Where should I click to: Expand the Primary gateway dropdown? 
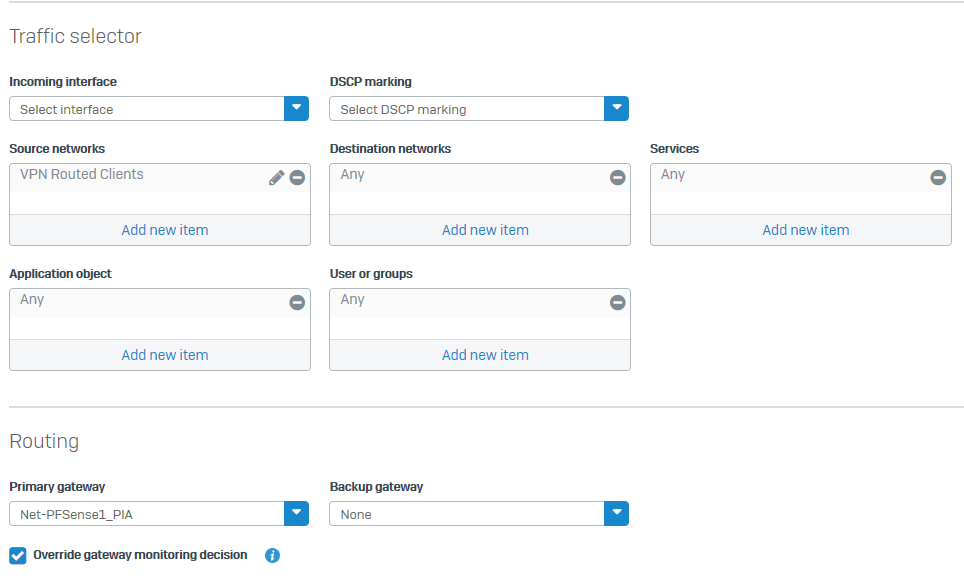coord(296,514)
